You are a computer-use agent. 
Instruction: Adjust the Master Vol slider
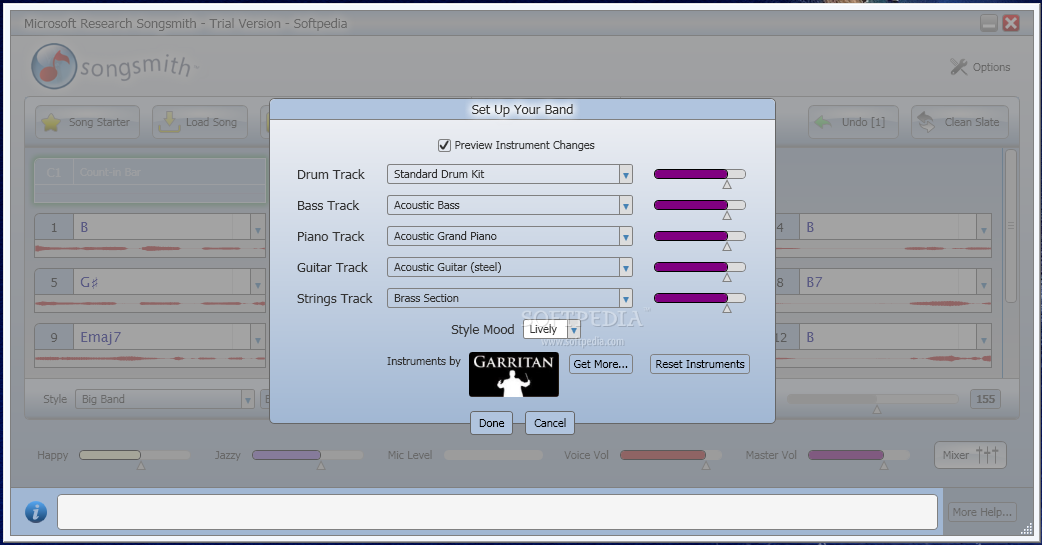[859, 455]
